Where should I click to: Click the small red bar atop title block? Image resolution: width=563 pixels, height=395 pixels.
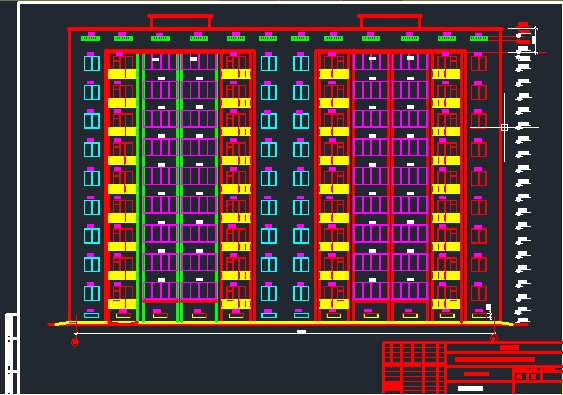point(510,347)
